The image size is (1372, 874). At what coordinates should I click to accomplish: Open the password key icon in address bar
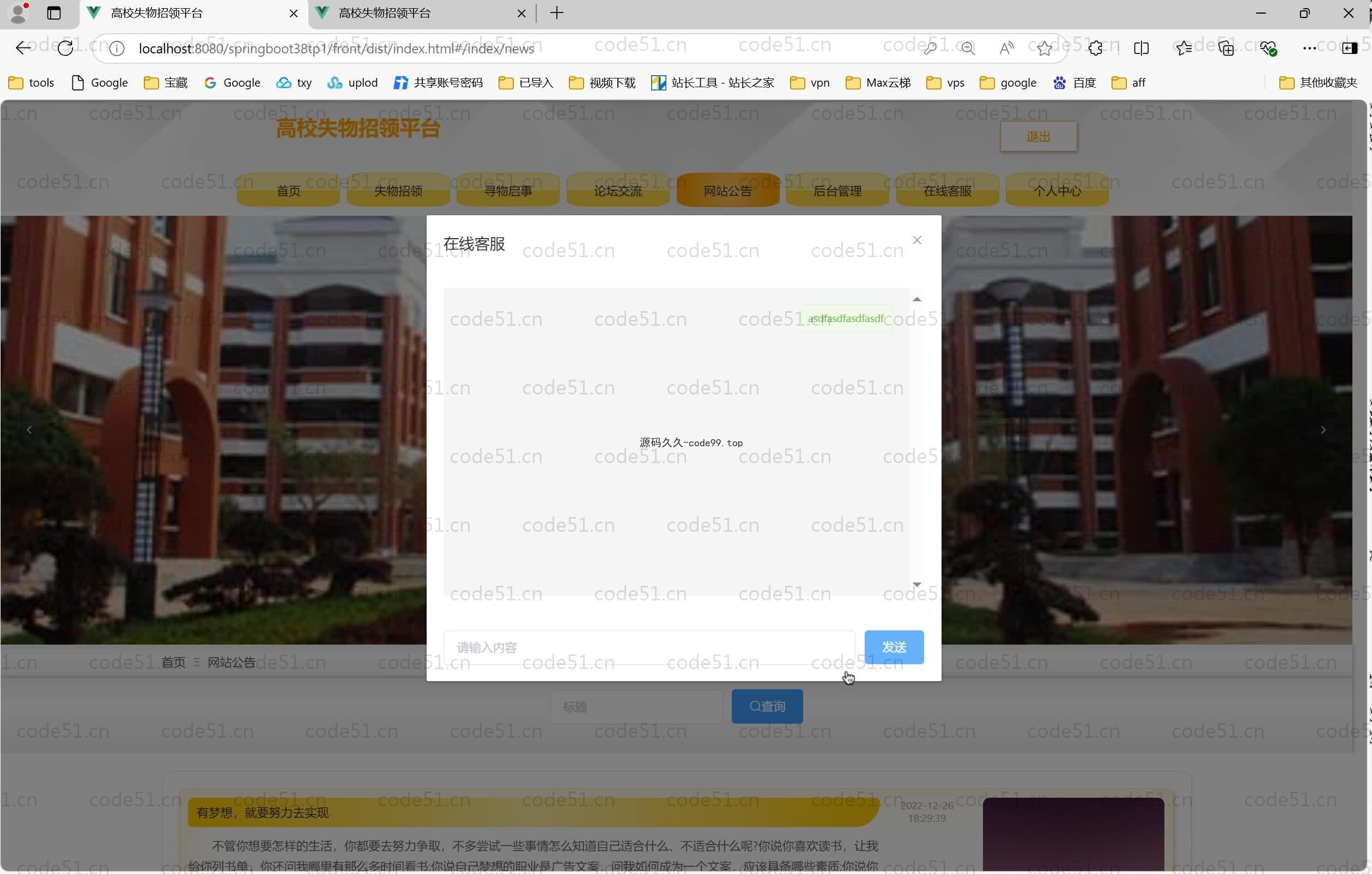pos(930,48)
